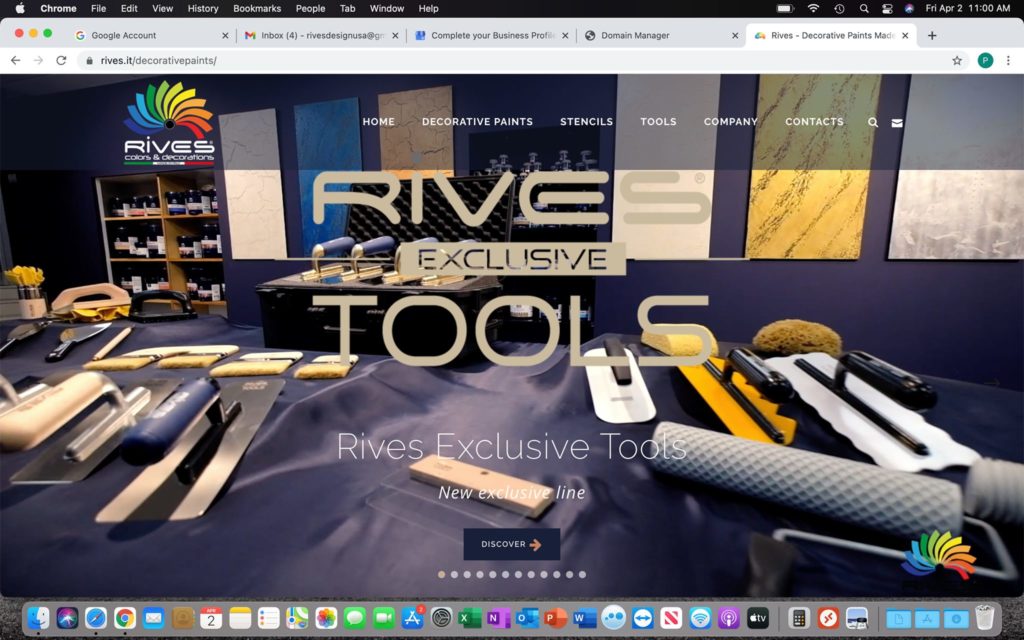Open Notes from the Dock

click(x=240, y=617)
